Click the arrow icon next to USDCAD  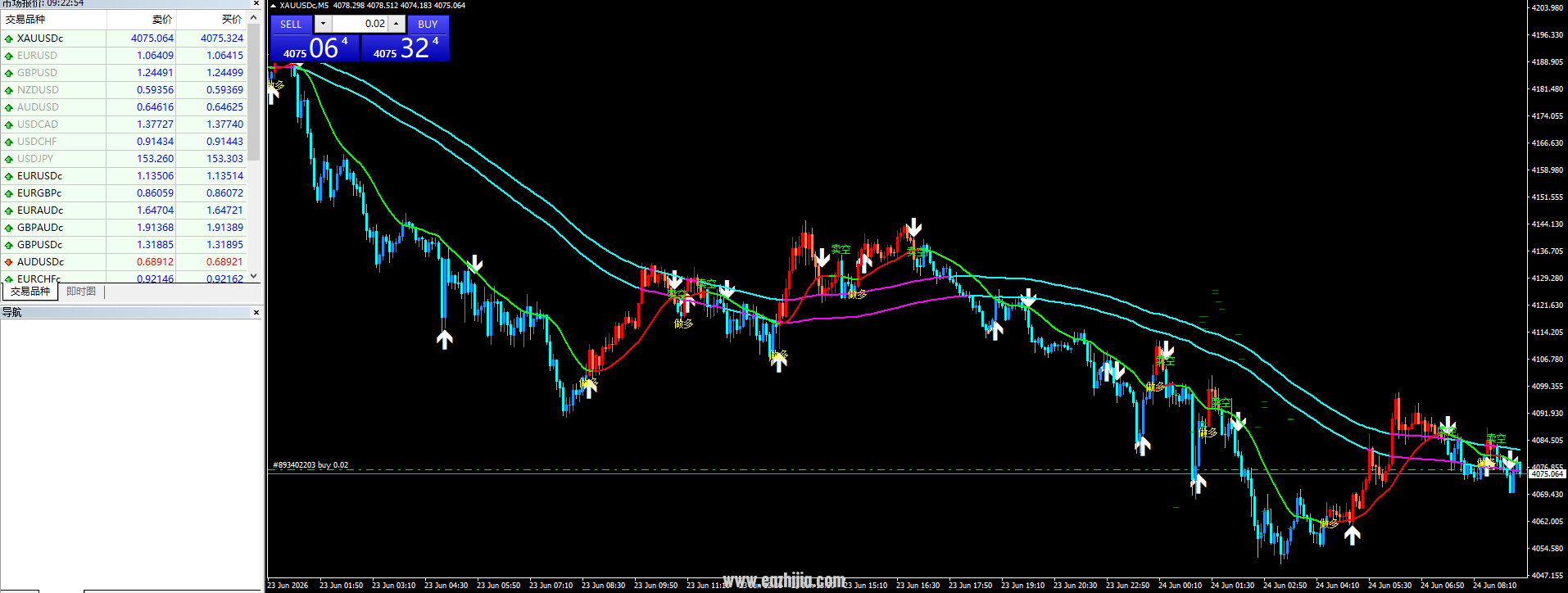coord(9,124)
